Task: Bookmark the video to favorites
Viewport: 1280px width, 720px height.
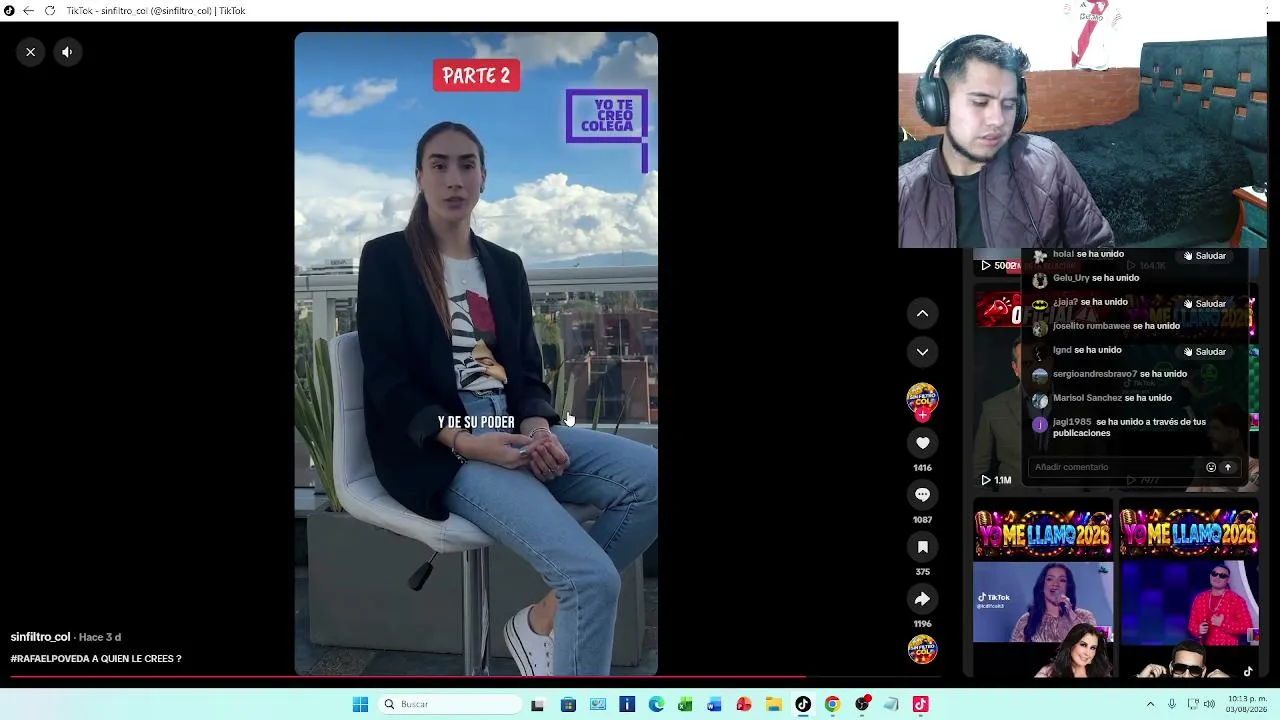Action: click(x=922, y=547)
